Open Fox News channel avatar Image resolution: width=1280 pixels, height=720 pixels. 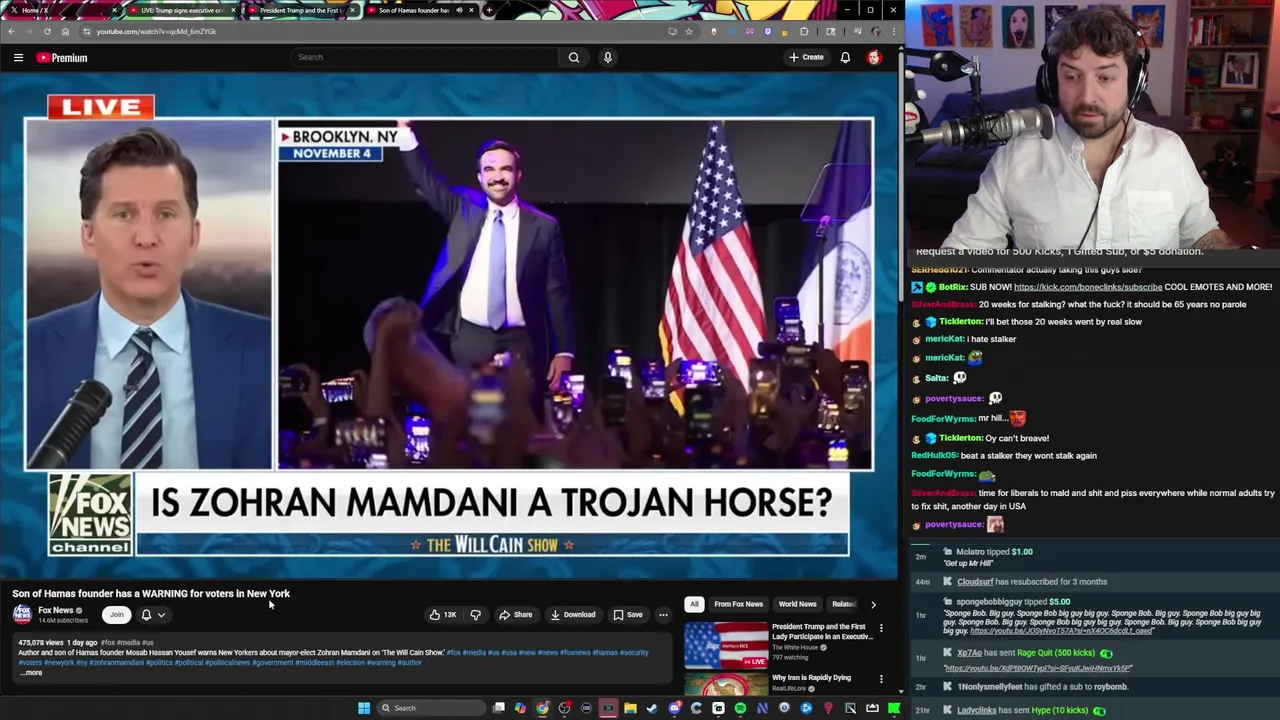click(x=22, y=614)
